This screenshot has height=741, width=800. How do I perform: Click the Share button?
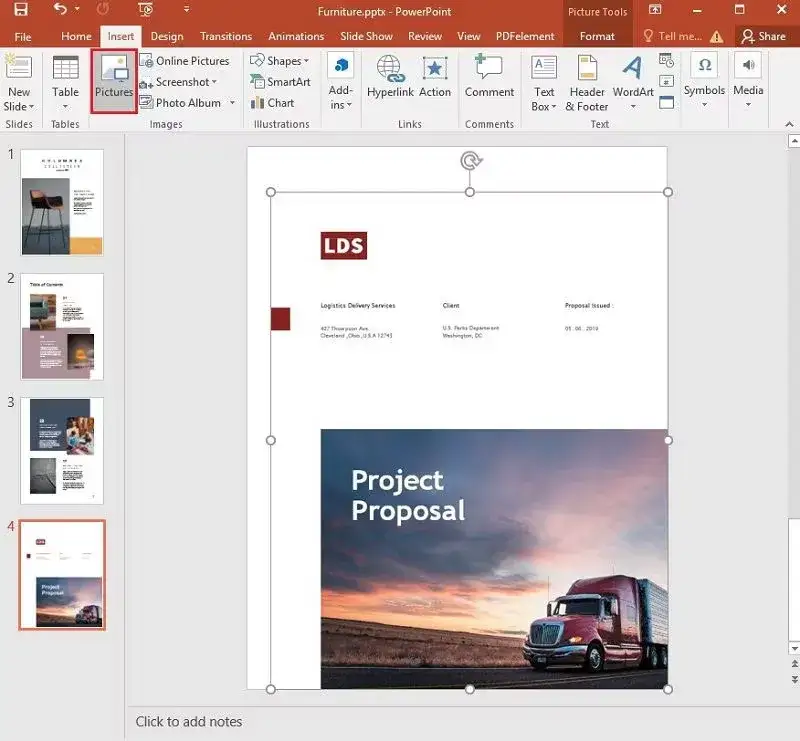[764, 36]
